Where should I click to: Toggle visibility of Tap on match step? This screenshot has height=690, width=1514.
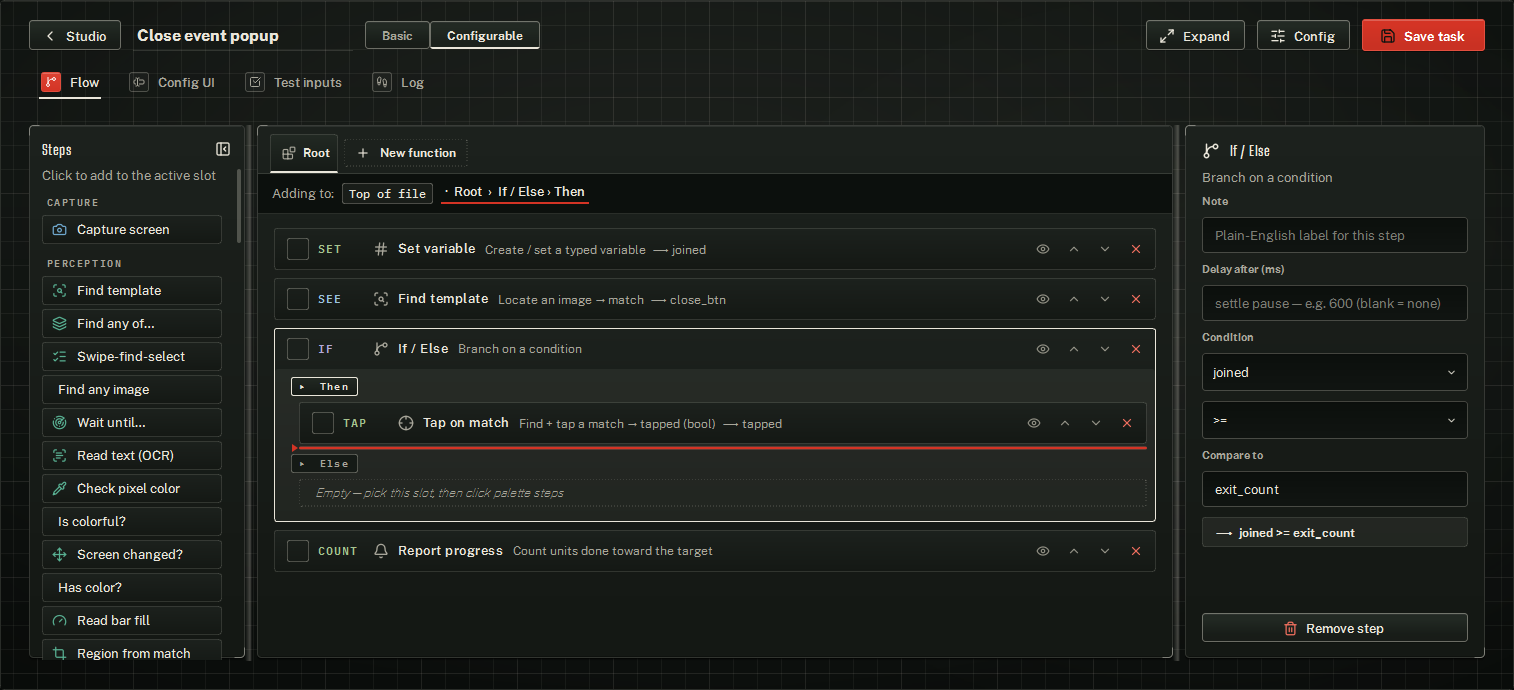(x=1034, y=423)
